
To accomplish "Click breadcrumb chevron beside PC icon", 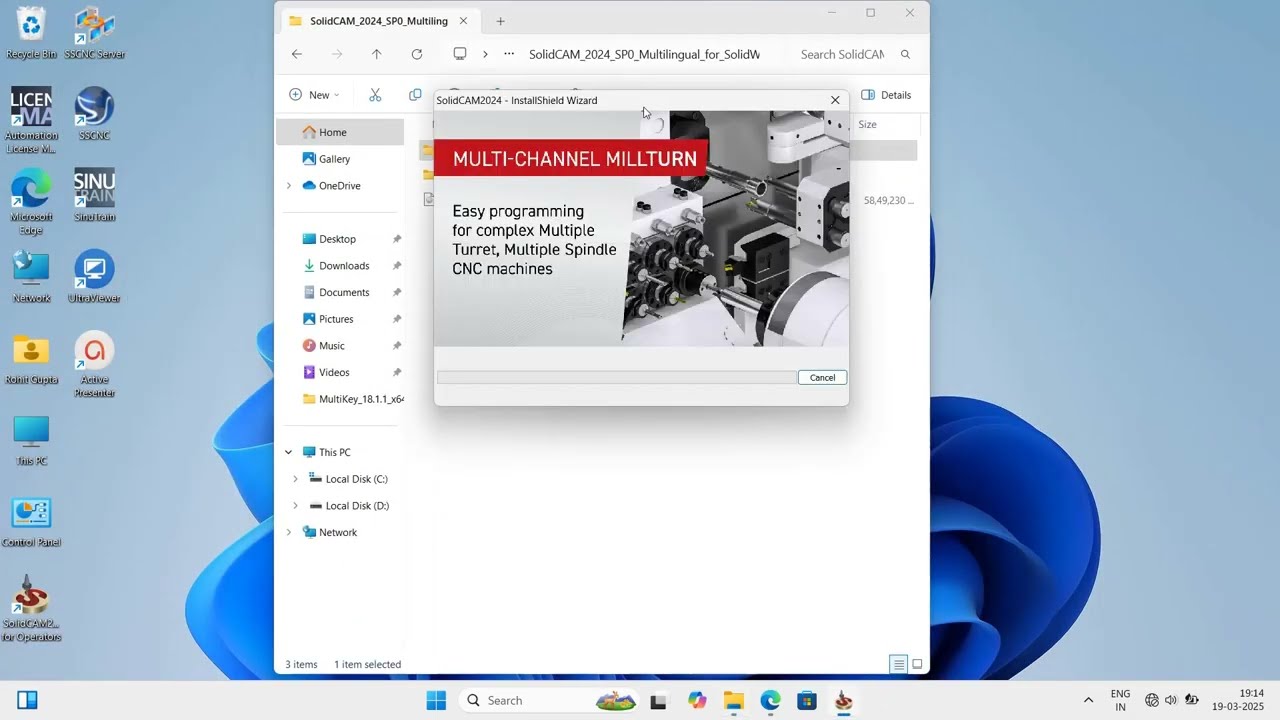I will [485, 54].
